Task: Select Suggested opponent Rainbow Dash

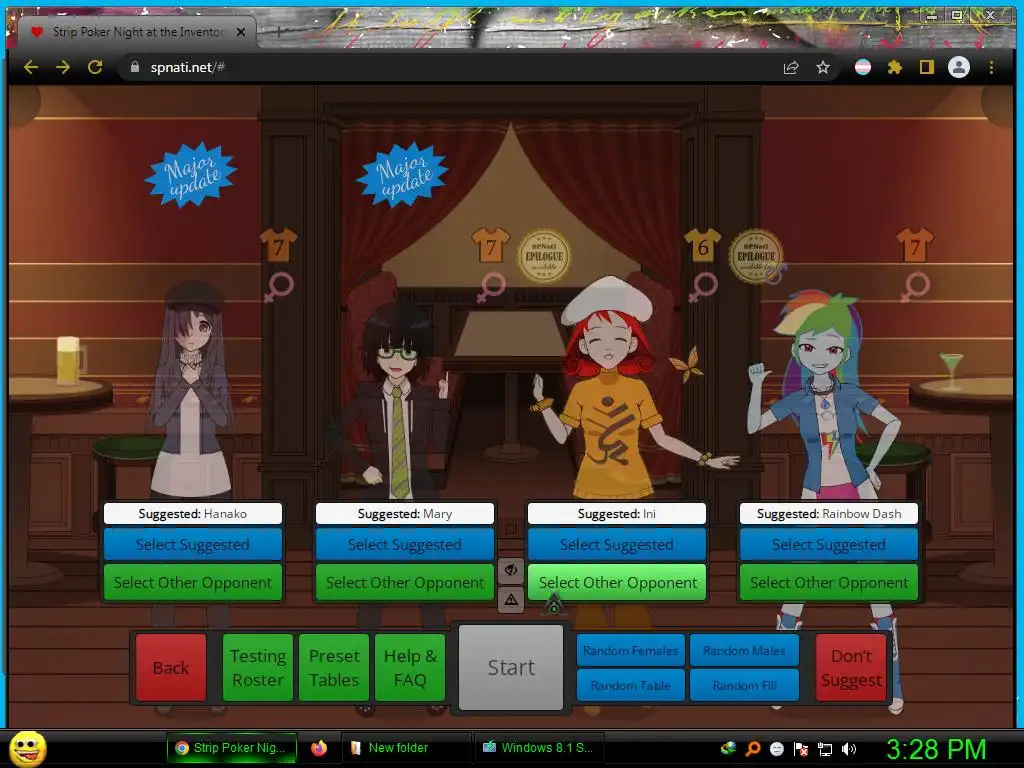Action: 829,544
